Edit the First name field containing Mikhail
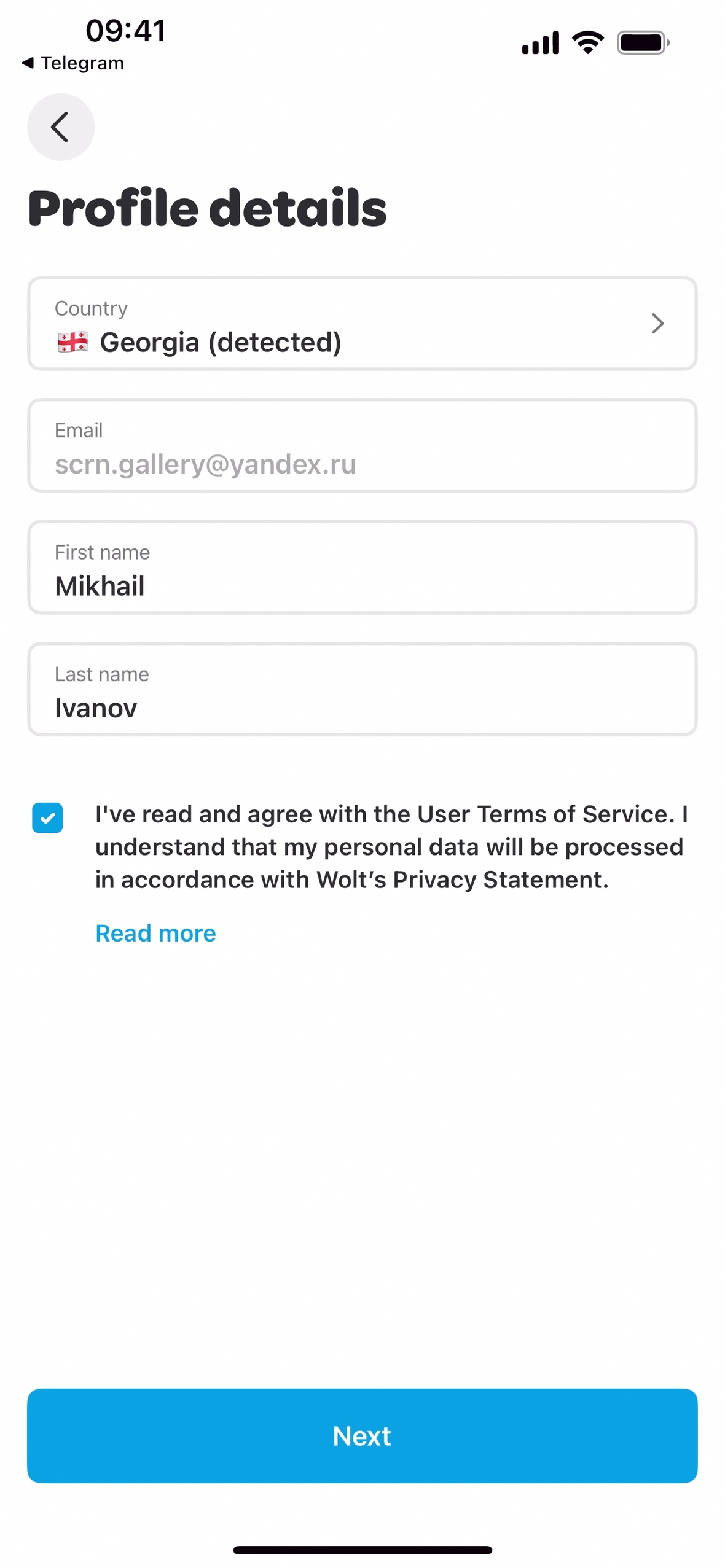 361,567
